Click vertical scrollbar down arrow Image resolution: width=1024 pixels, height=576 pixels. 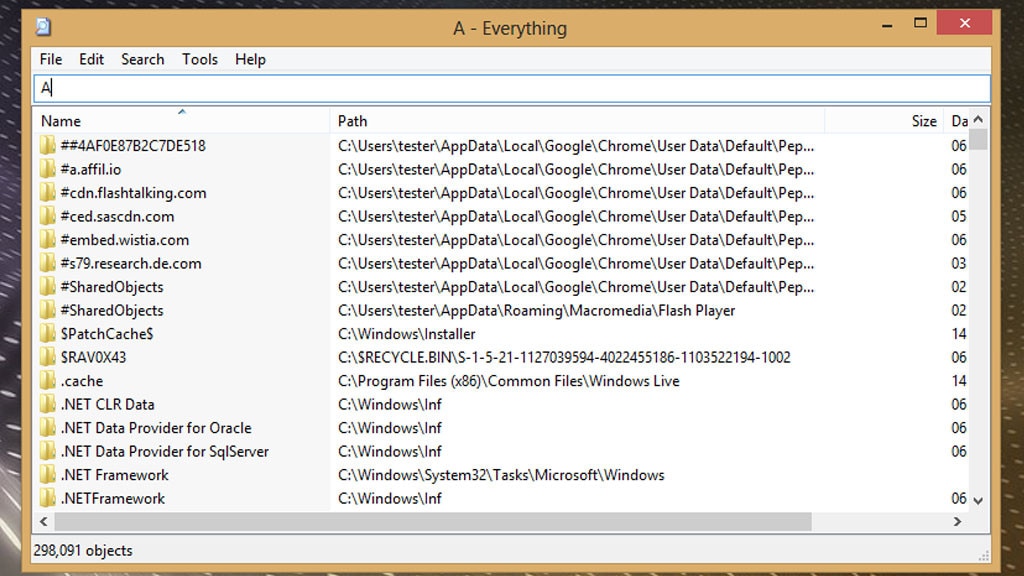click(x=978, y=499)
